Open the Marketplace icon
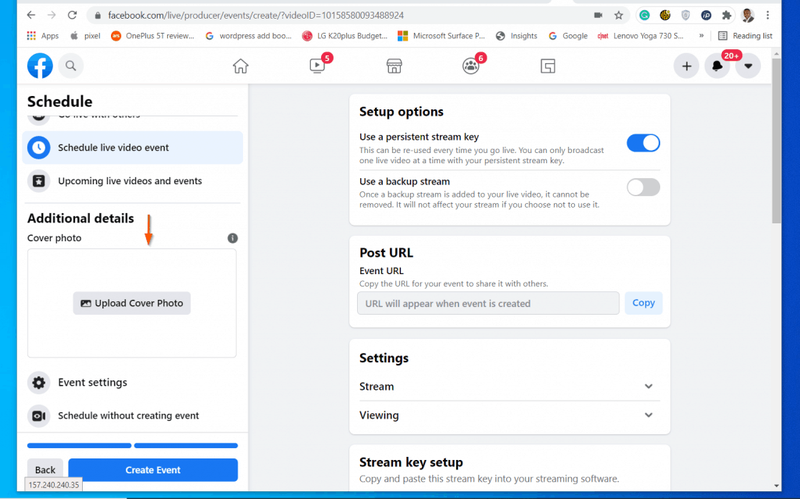The image size is (800, 499). point(394,66)
